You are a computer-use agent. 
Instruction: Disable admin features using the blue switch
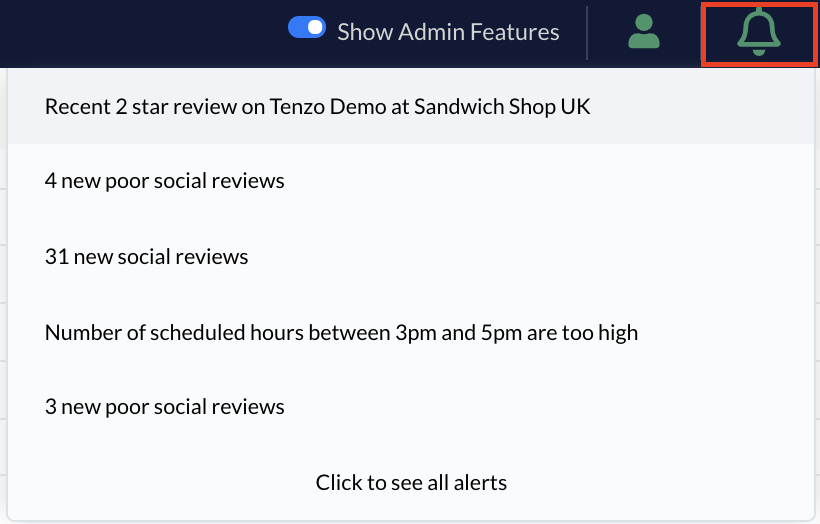(x=307, y=27)
